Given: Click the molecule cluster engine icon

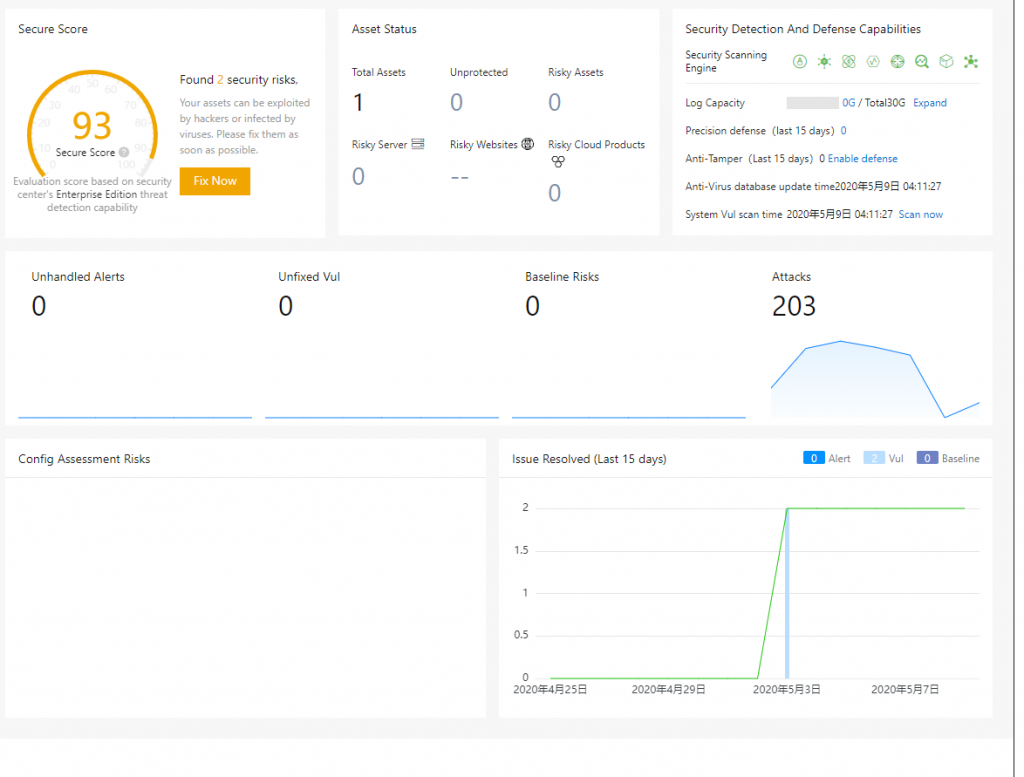Looking at the screenshot, I should tap(970, 61).
